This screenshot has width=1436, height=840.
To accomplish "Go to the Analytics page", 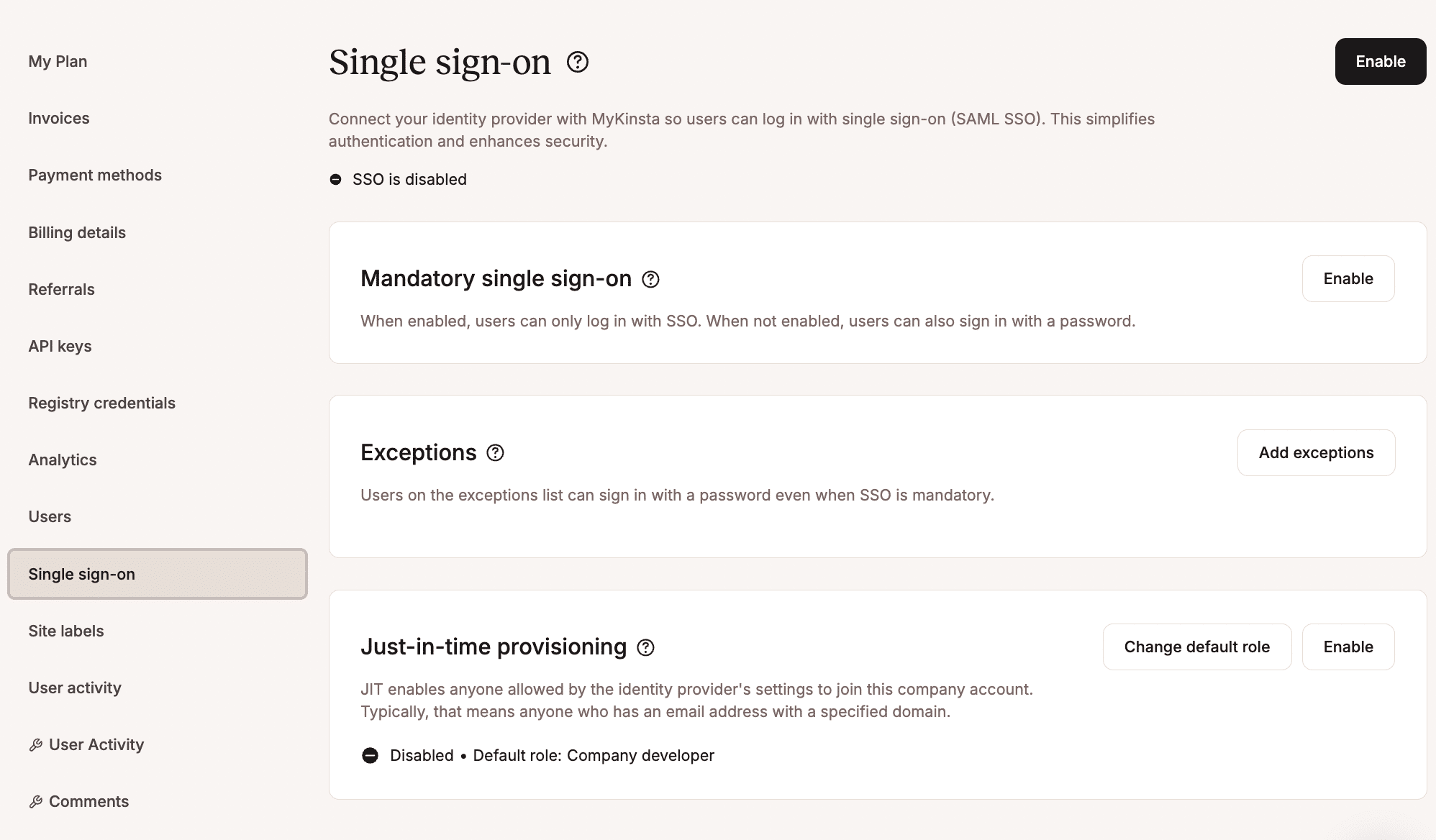I will click(63, 460).
